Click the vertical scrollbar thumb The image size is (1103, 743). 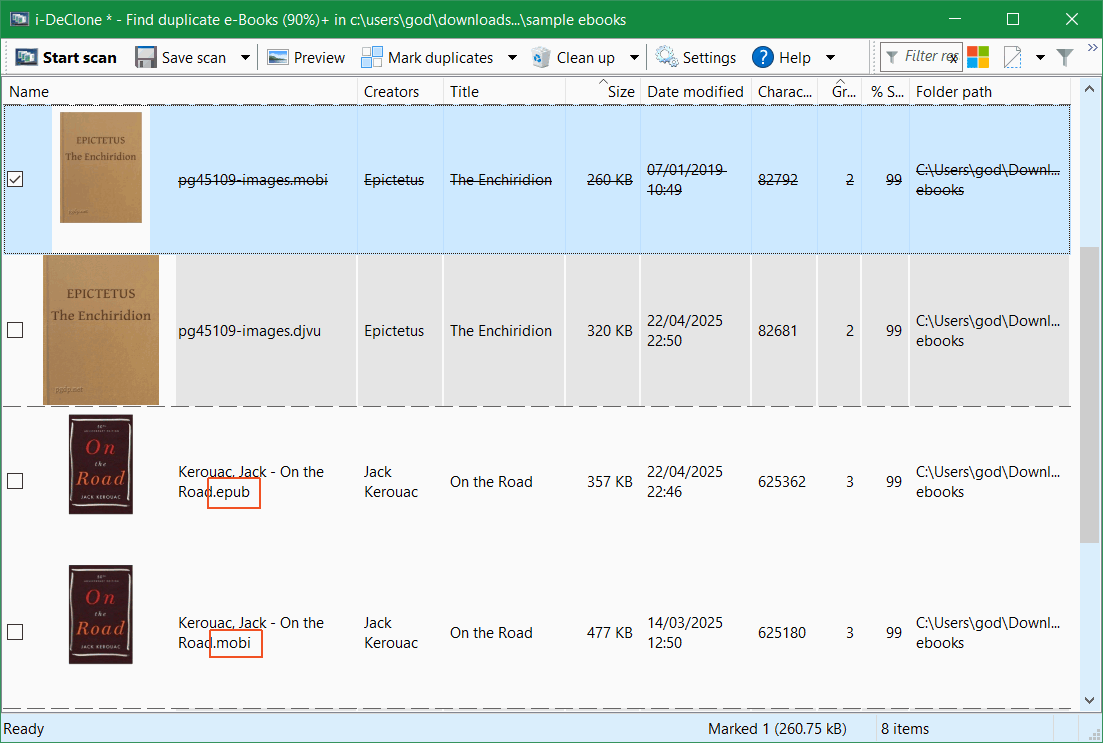(1089, 394)
